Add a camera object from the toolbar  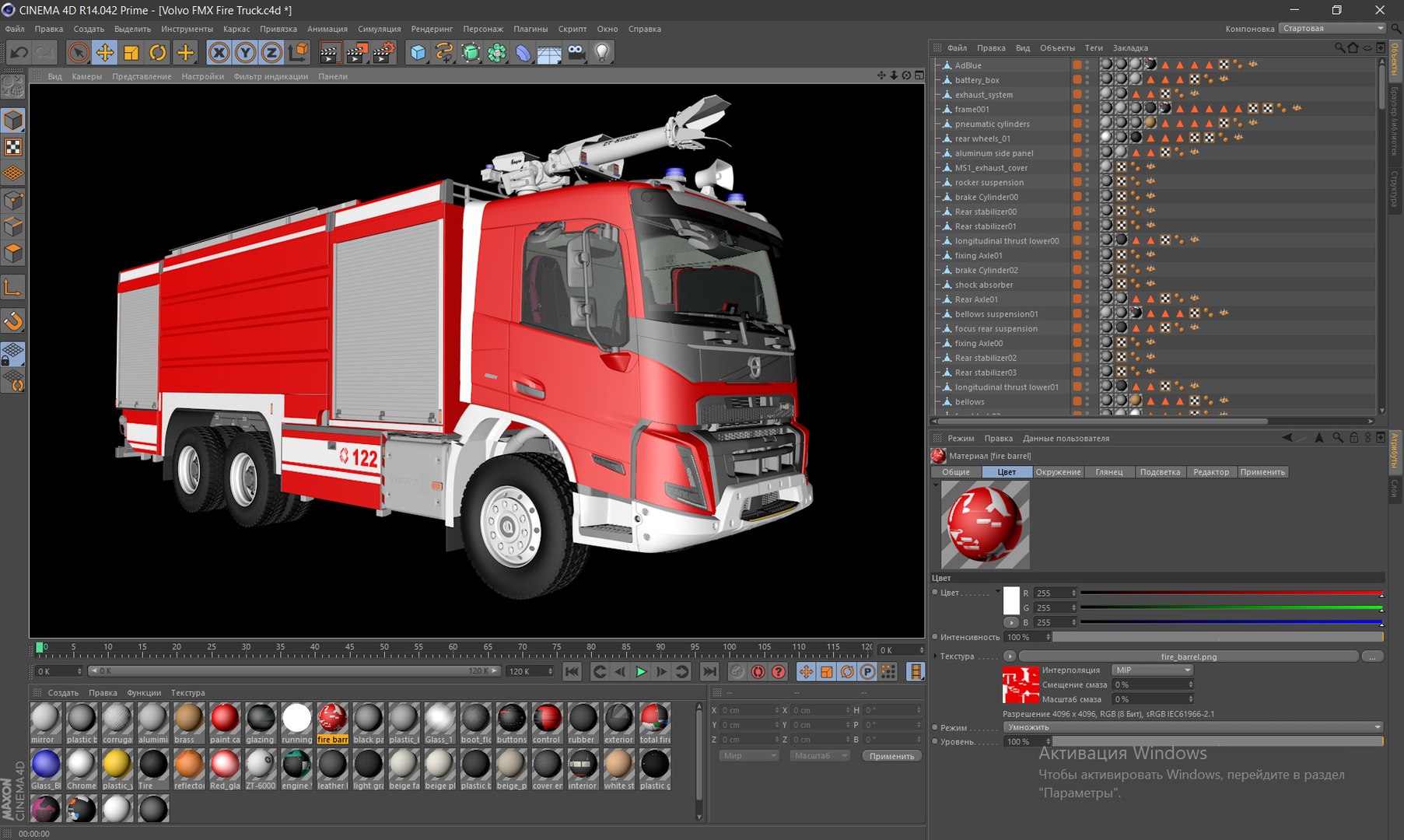tap(576, 52)
